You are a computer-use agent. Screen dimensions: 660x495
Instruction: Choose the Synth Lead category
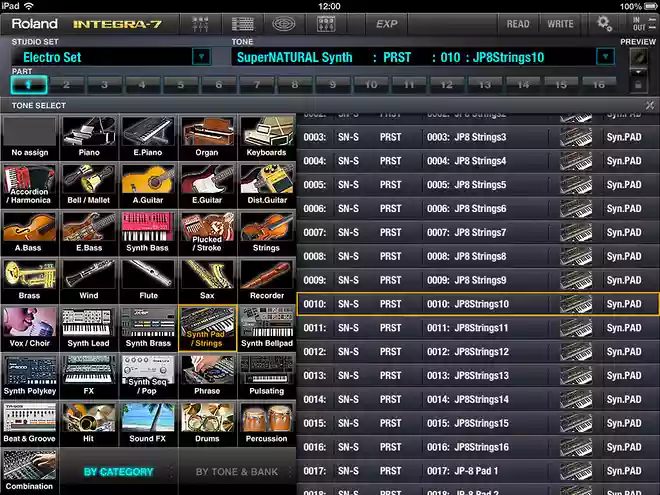coord(89,328)
